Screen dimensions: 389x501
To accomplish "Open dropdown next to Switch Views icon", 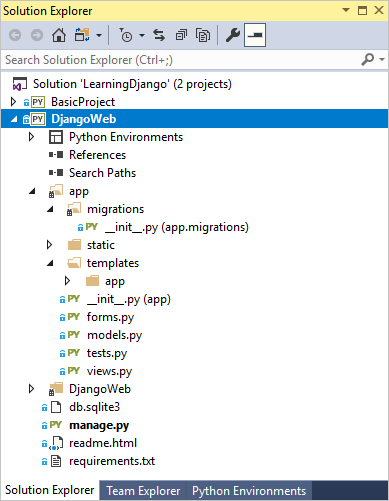I will (99, 35).
